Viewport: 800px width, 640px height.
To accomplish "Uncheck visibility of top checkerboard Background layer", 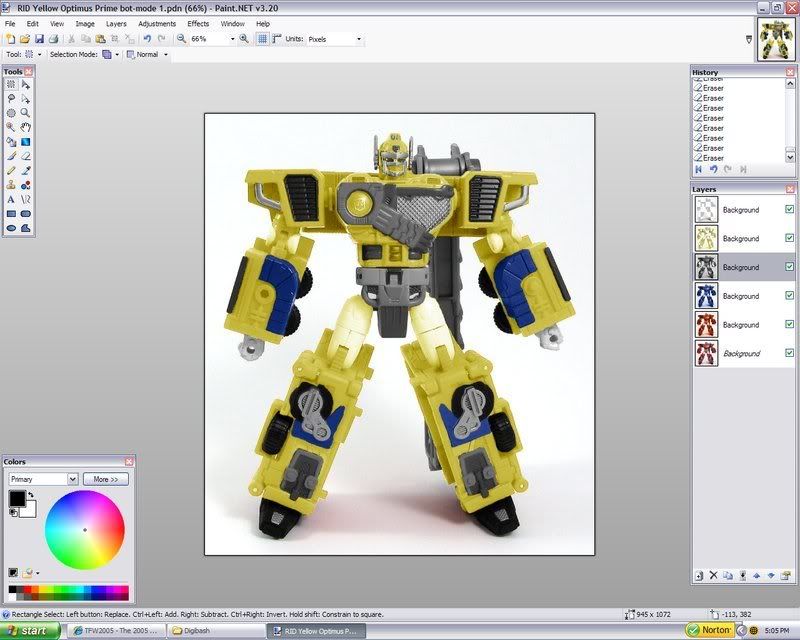I will (789, 209).
